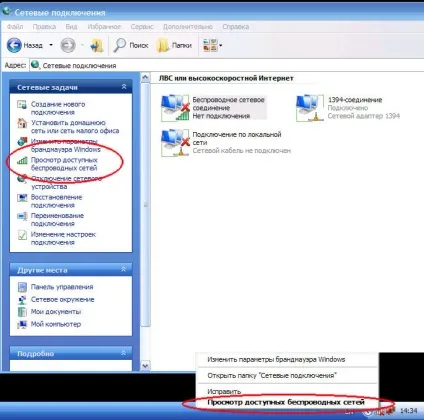This screenshot has height=420, width=424.
Task: Click the Изменение настроек подключения checkmark icon
Action: click(x=22, y=235)
